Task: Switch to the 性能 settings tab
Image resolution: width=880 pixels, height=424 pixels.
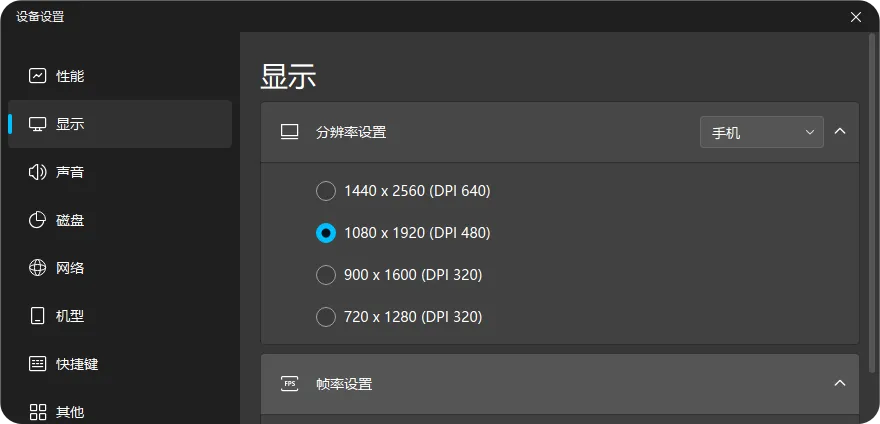Action: click(x=70, y=76)
